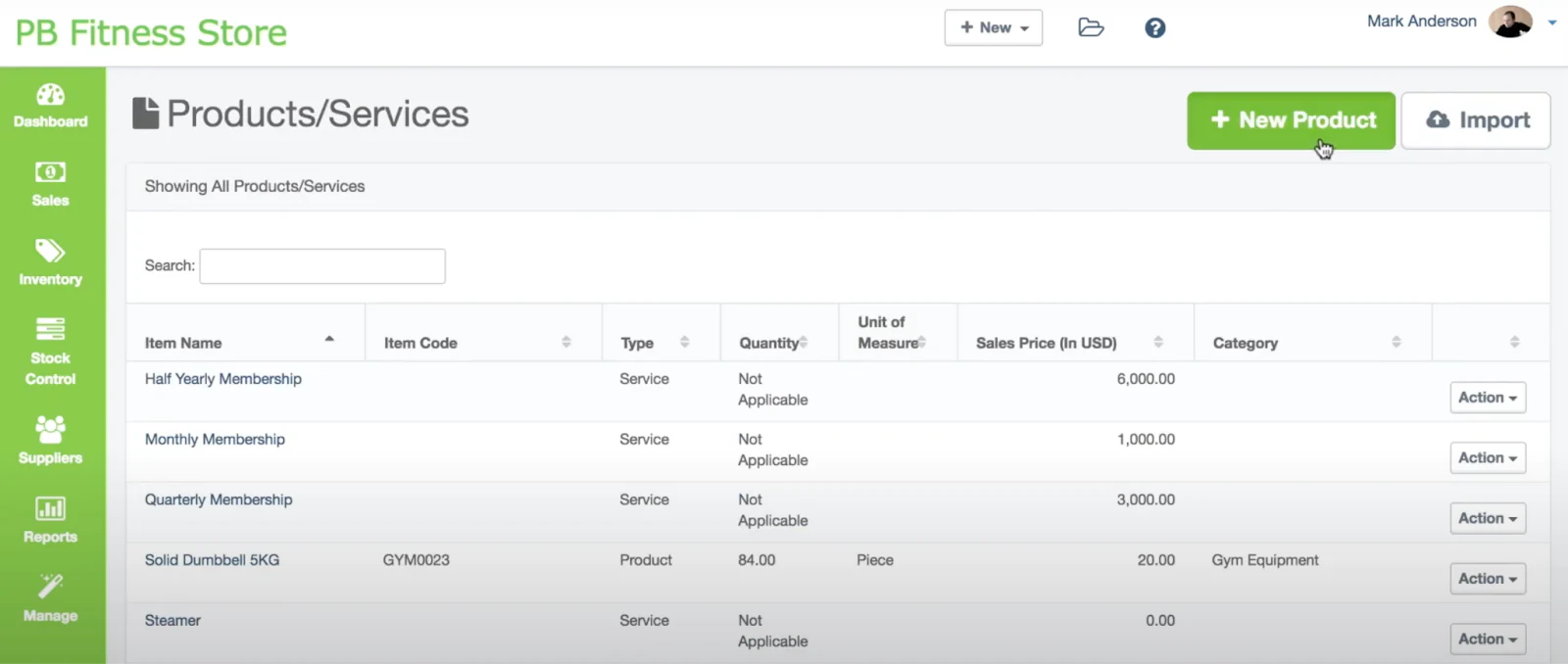The width and height of the screenshot is (1568, 664).
Task: Open the Steamer item link
Action: coord(172,621)
